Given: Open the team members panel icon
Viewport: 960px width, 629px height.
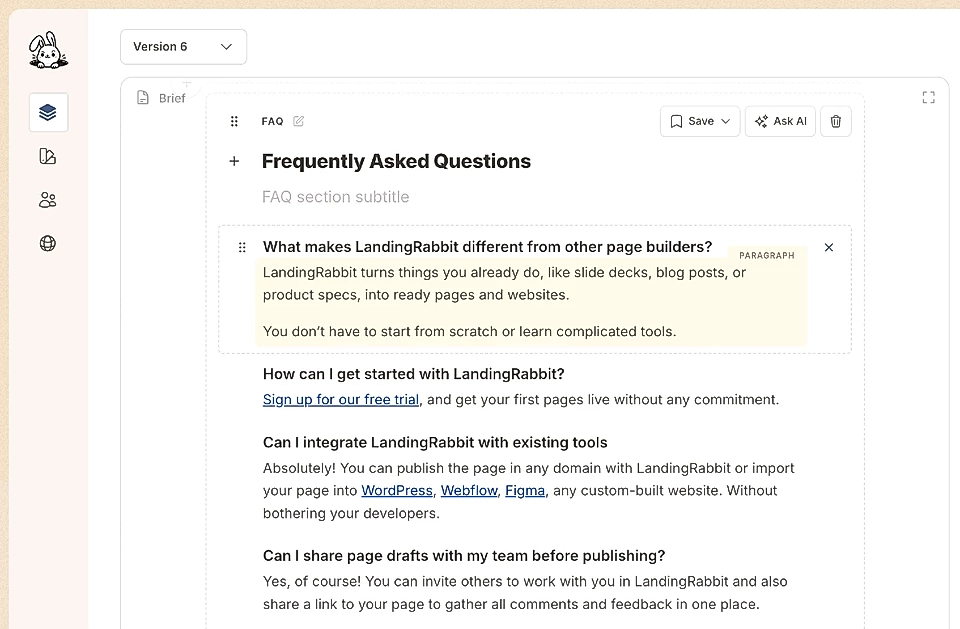Looking at the screenshot, I should click(x=47, y=199).
